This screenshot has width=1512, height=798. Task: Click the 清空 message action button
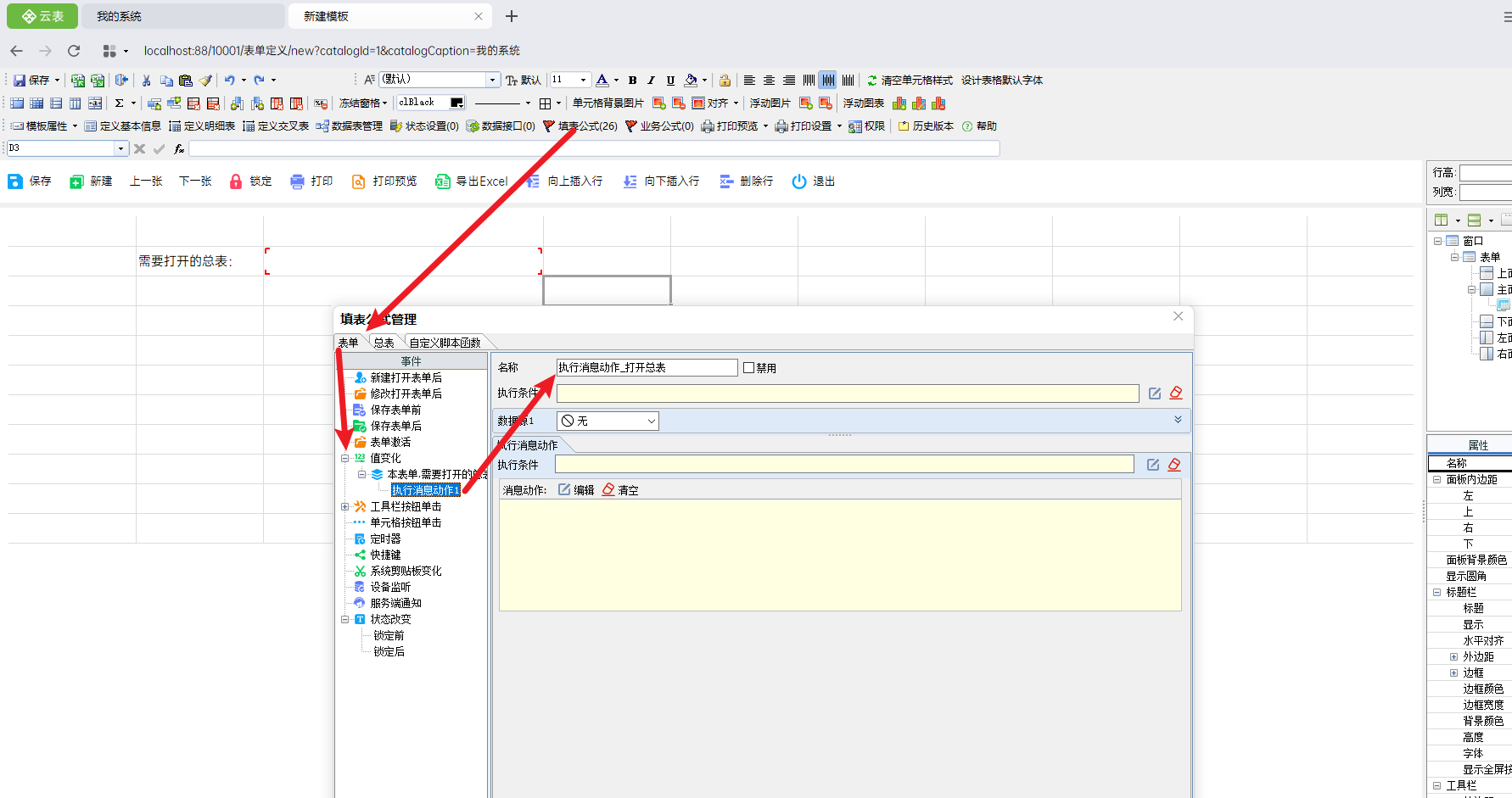(x=620, y=490)
